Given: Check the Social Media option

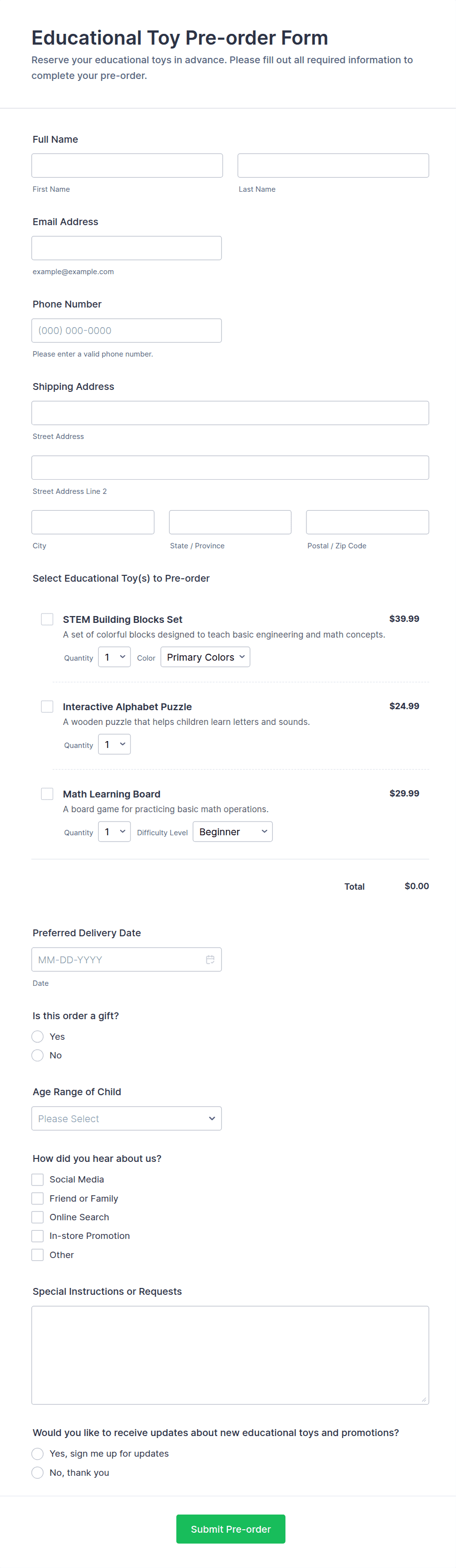Looking at the screenshot, I should tap(38, 1180).
